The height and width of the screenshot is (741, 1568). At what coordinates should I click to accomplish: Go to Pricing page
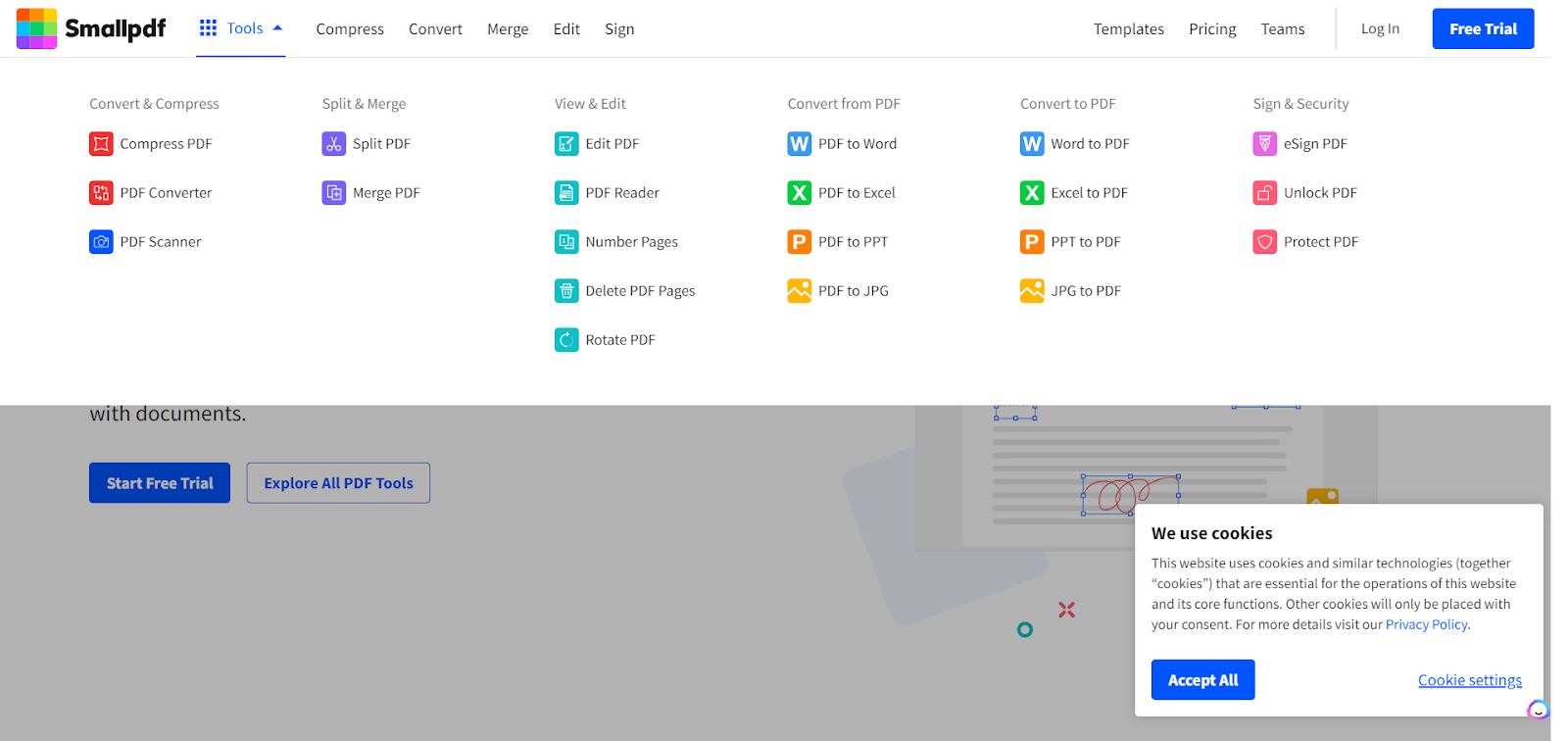(1212, 29)
